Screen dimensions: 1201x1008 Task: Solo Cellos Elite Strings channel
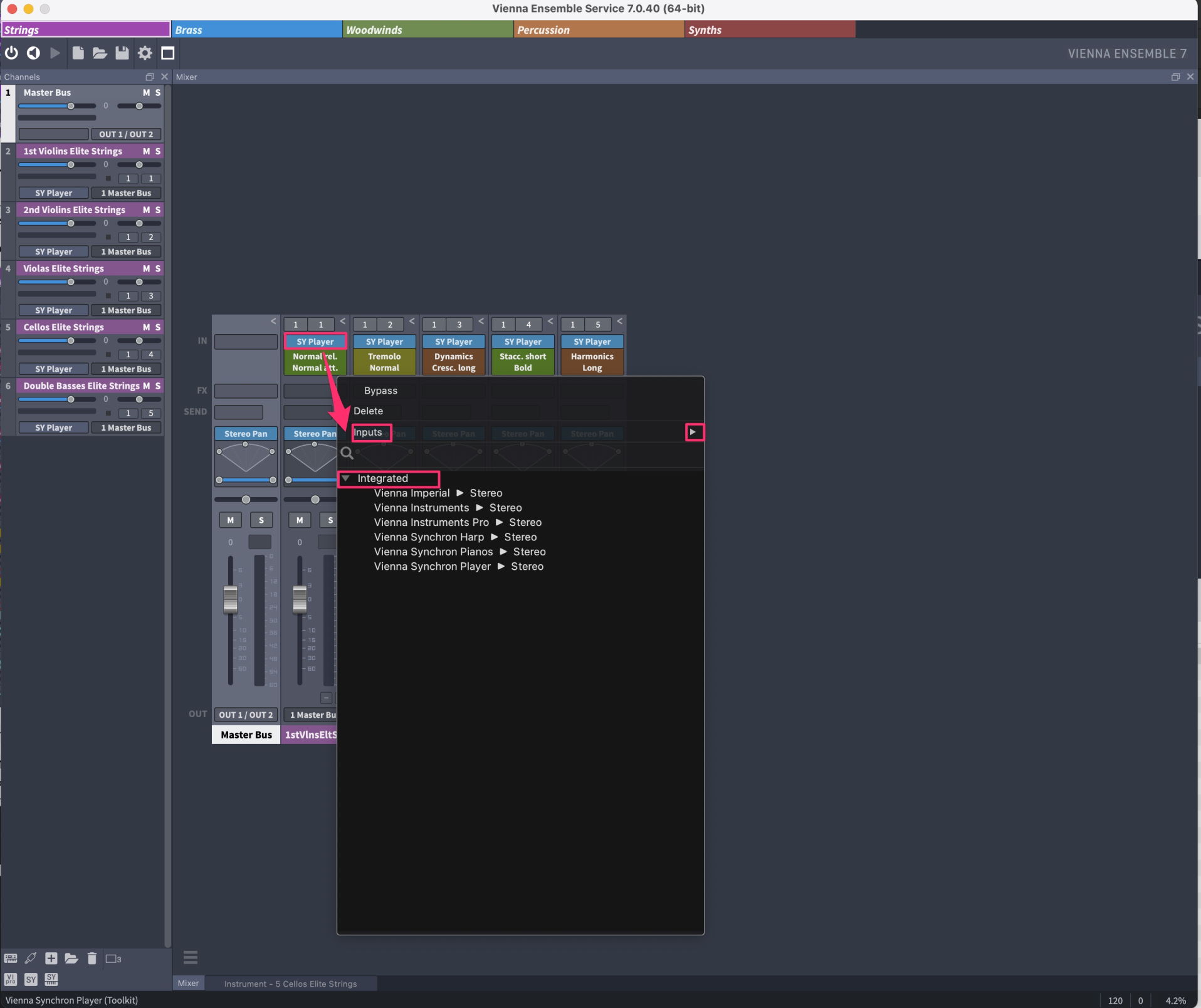[x=158, y=327]
